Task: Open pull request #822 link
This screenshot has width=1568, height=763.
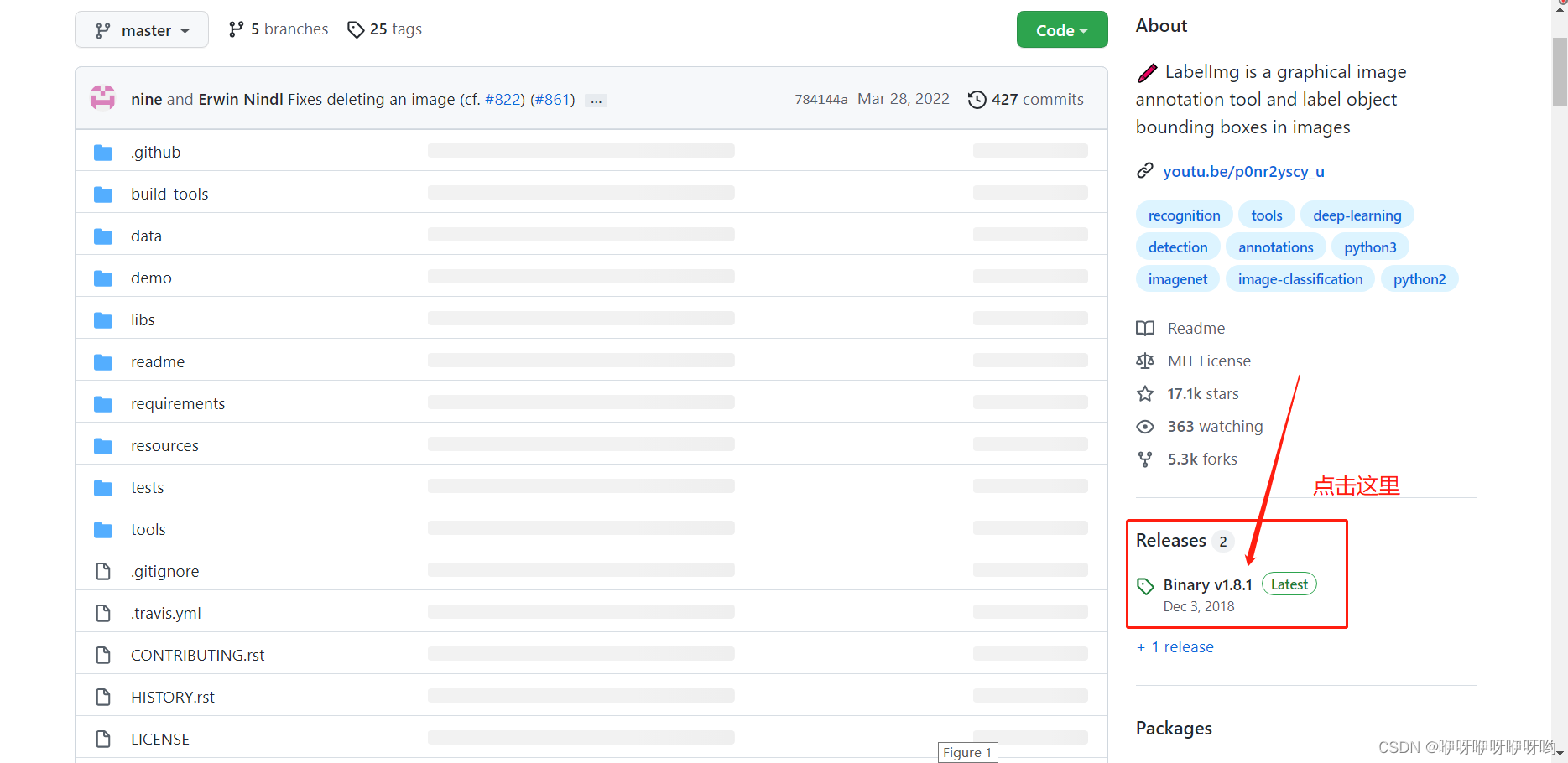Action: [503, 99]
